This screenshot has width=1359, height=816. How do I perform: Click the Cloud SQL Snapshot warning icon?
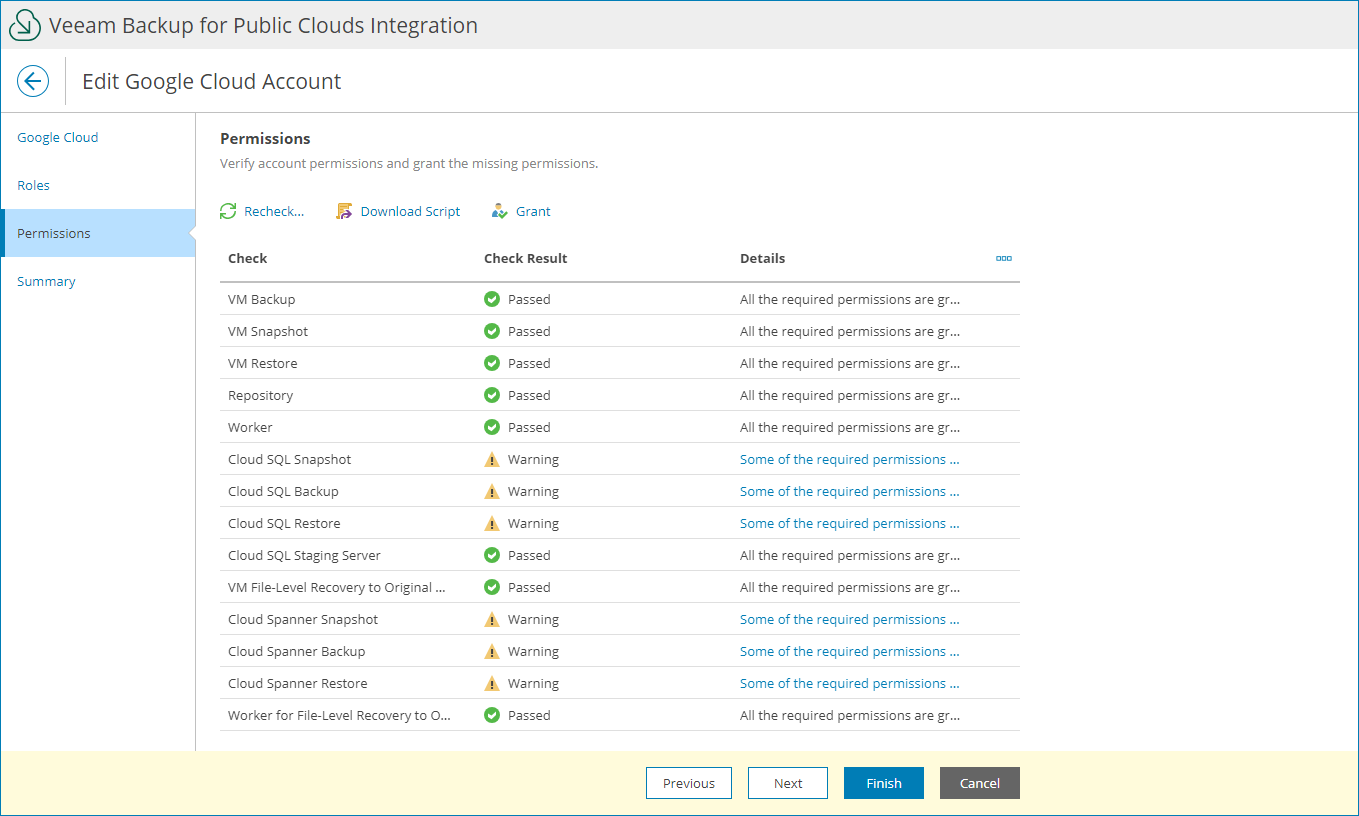click(x=492, y=460)
